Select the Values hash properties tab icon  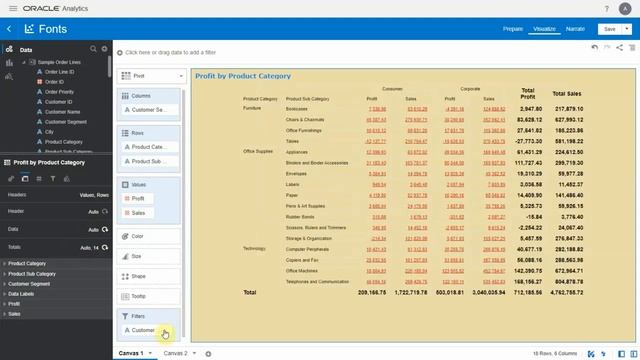click(x=39, y=179)
